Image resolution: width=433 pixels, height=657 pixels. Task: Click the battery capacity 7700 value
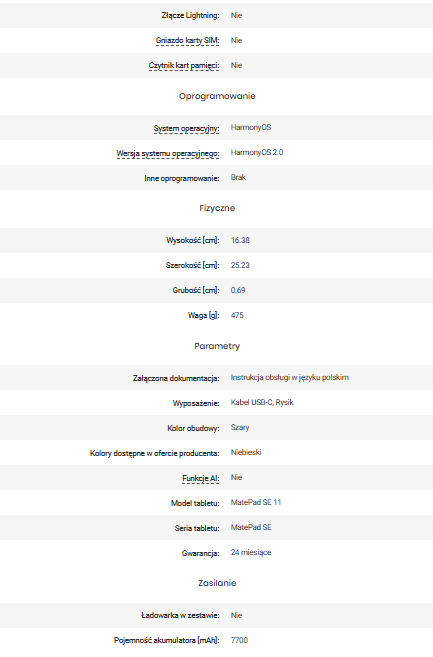click(239, 640)
